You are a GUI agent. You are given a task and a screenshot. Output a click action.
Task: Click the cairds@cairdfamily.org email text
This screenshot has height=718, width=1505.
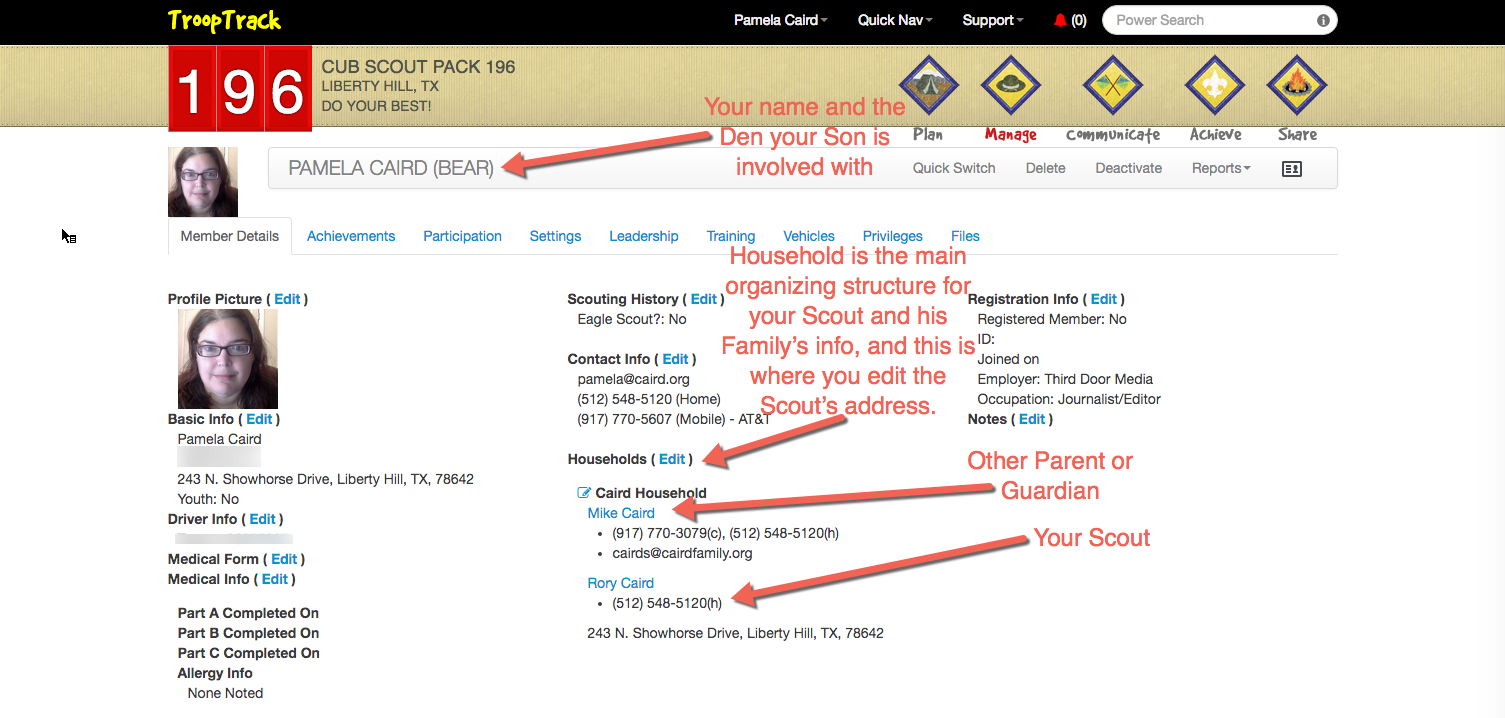[x=682, y=553]
